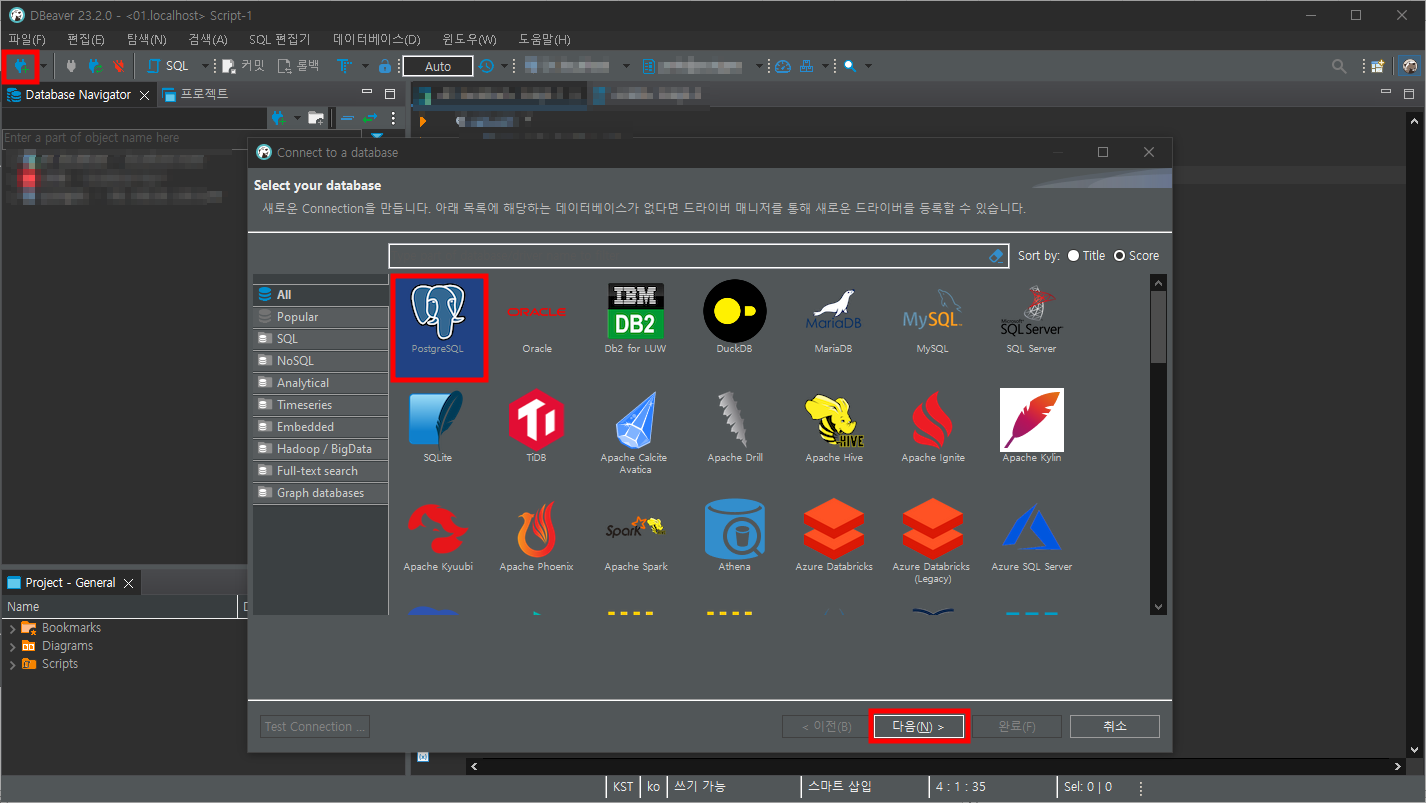This screenshot has height=803, width=1426.
Task: Open the 데이터베이스(D) menu
Action: click(x=377, y=39)
